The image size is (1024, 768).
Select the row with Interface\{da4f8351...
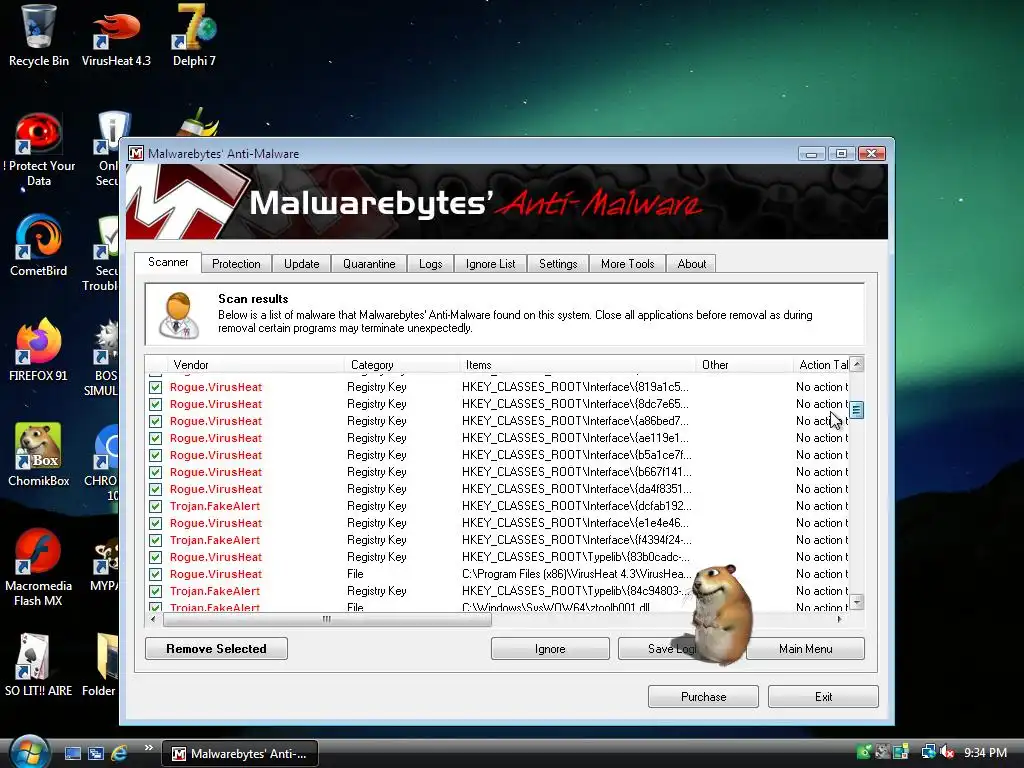click(496, 489)
